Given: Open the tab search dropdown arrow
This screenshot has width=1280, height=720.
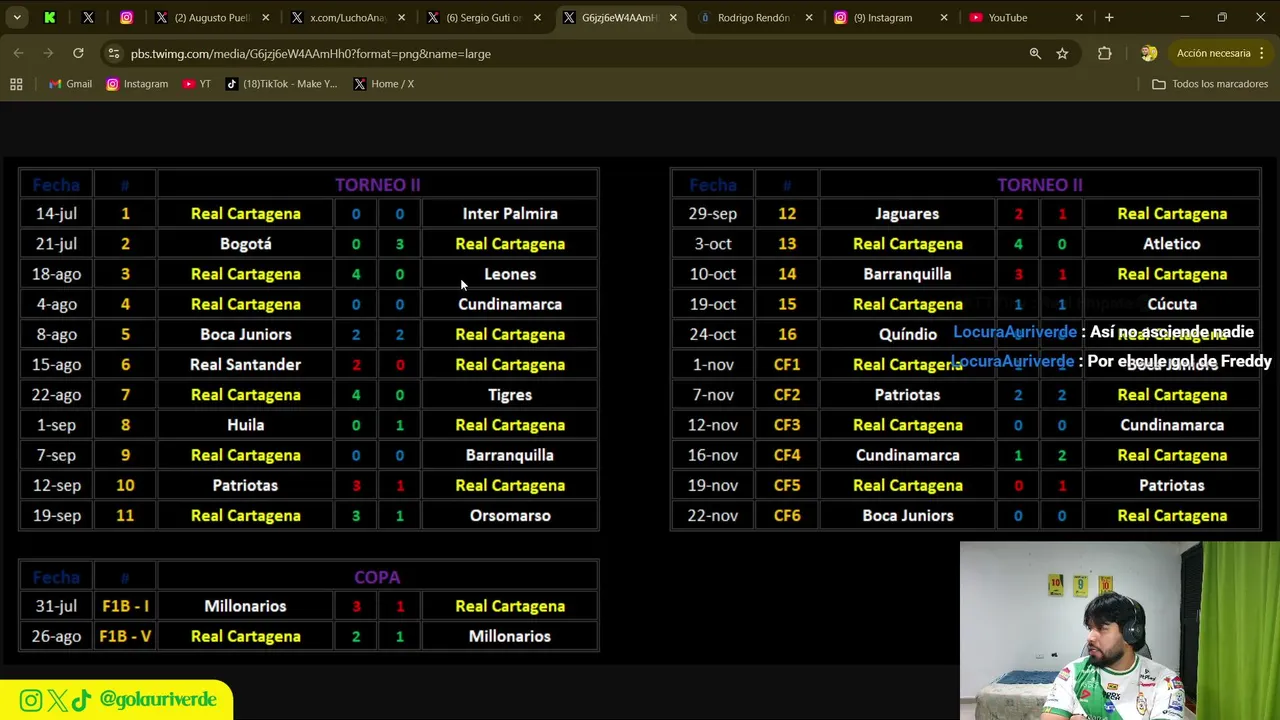Looking at the screenshot, I should click(17, 17).
